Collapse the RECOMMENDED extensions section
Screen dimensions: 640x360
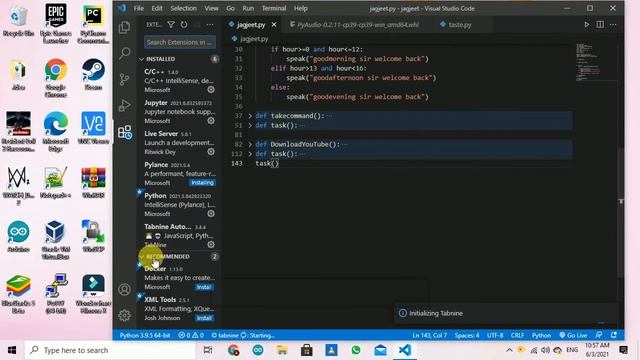click(x=141, y=257)
